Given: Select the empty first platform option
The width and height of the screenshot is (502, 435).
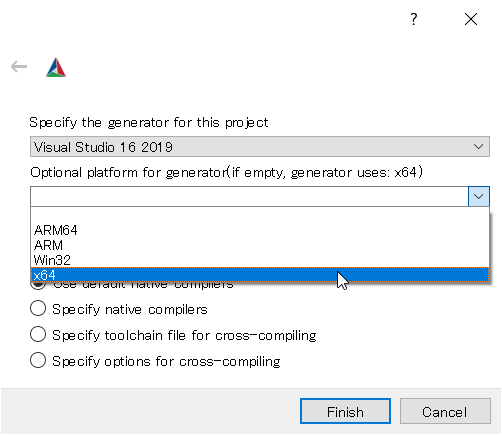Looking at the screenshot, I should [260, 215].
